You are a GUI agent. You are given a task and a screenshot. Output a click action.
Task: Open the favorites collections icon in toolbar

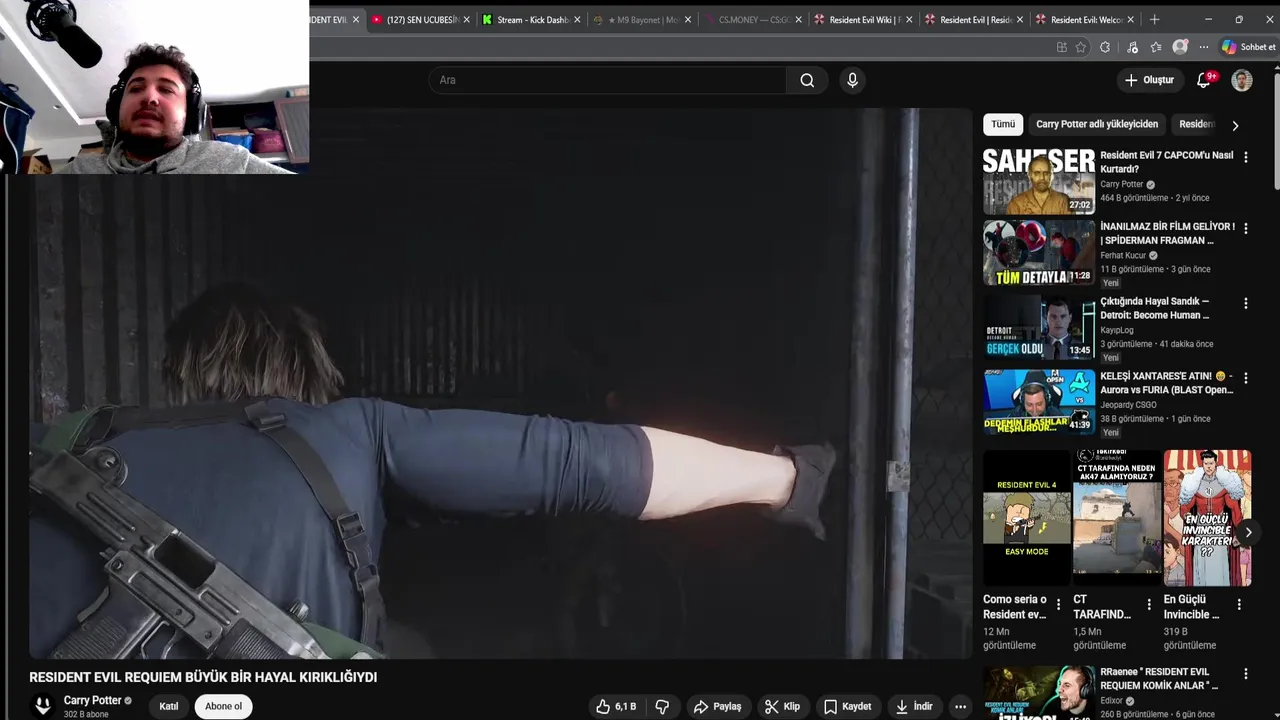(1156, 47)
